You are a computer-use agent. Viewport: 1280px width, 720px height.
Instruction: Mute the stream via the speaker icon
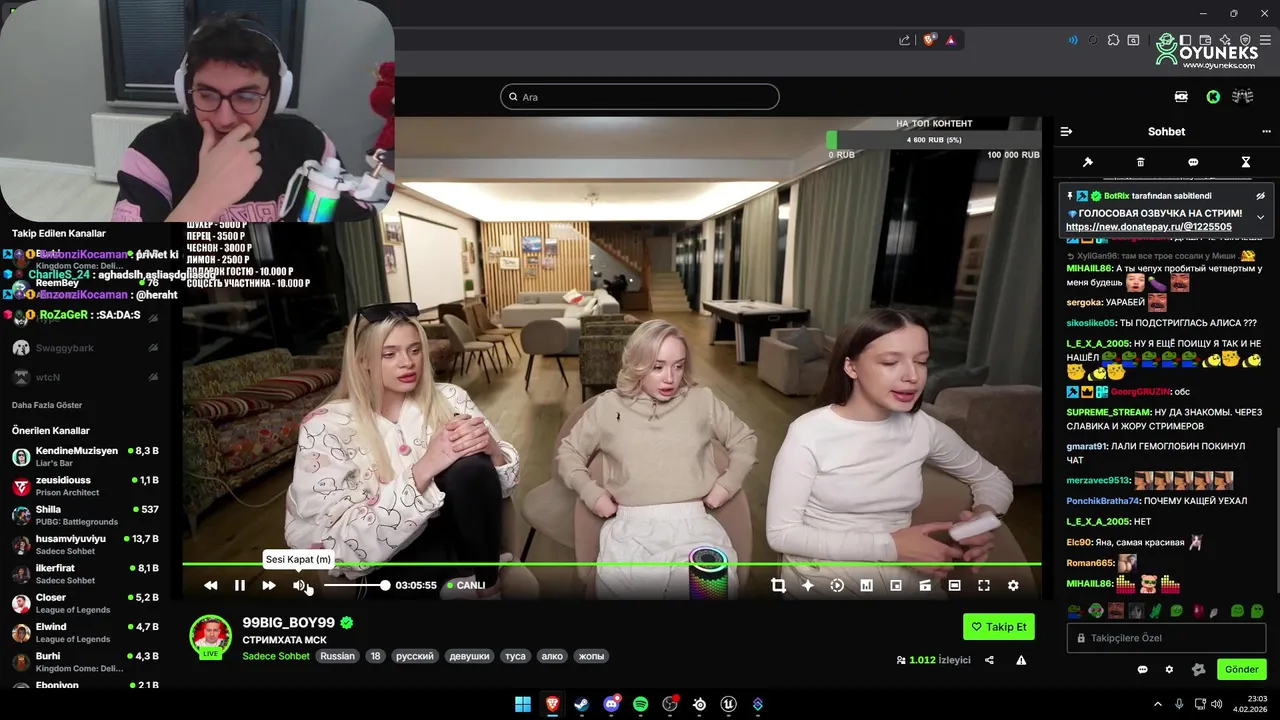(x=299, y=585)
